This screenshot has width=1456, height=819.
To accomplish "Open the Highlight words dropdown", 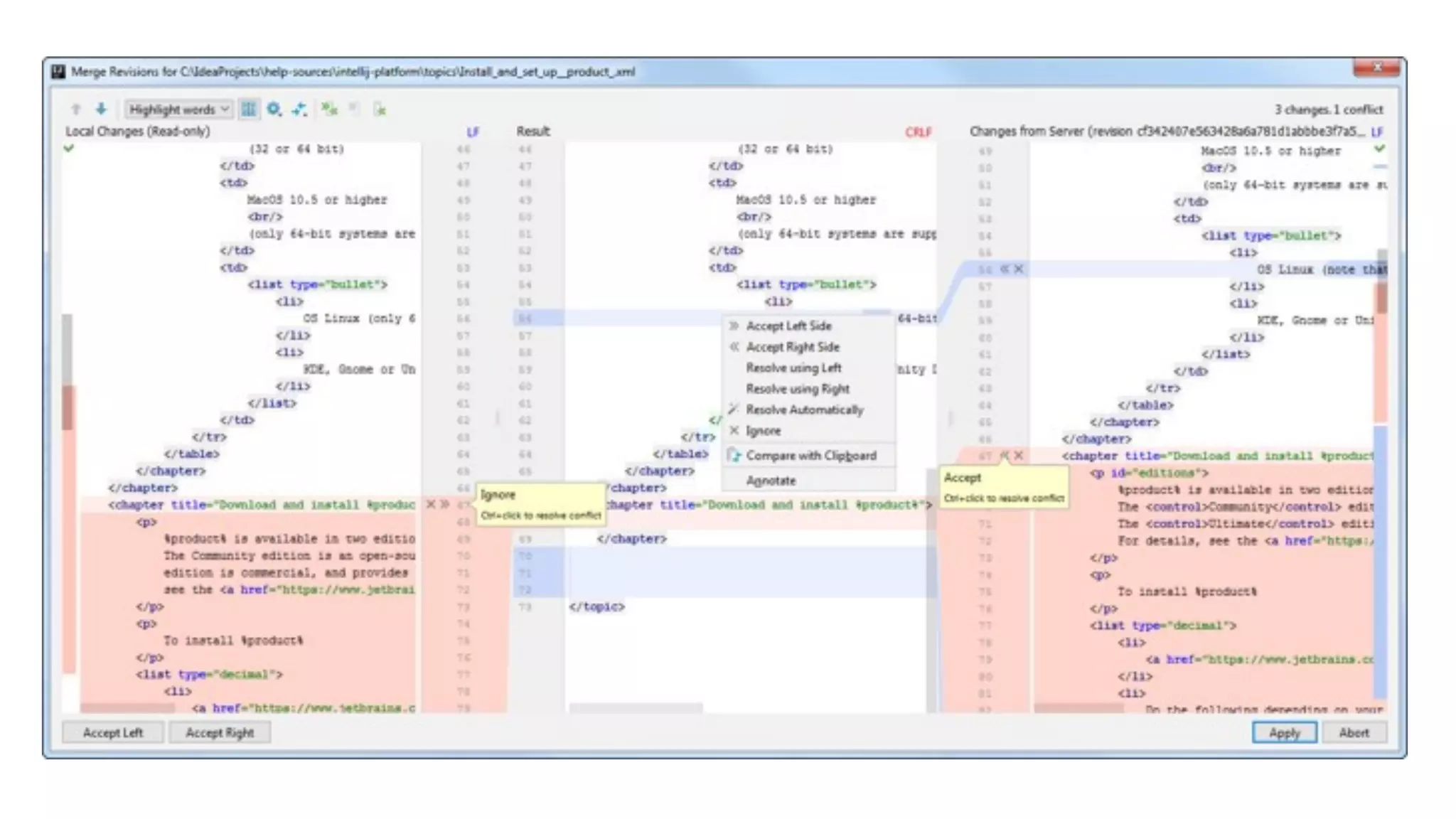I will tap(178, 109).
